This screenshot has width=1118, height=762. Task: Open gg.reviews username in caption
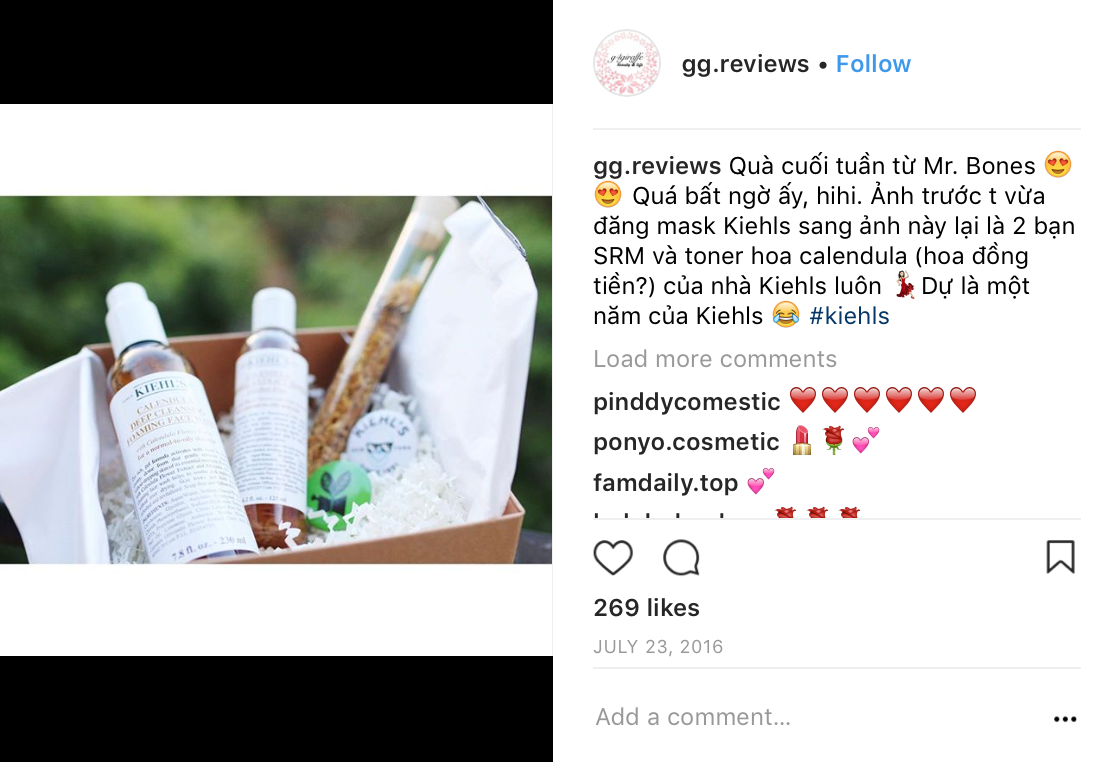(x=657, y=166)
